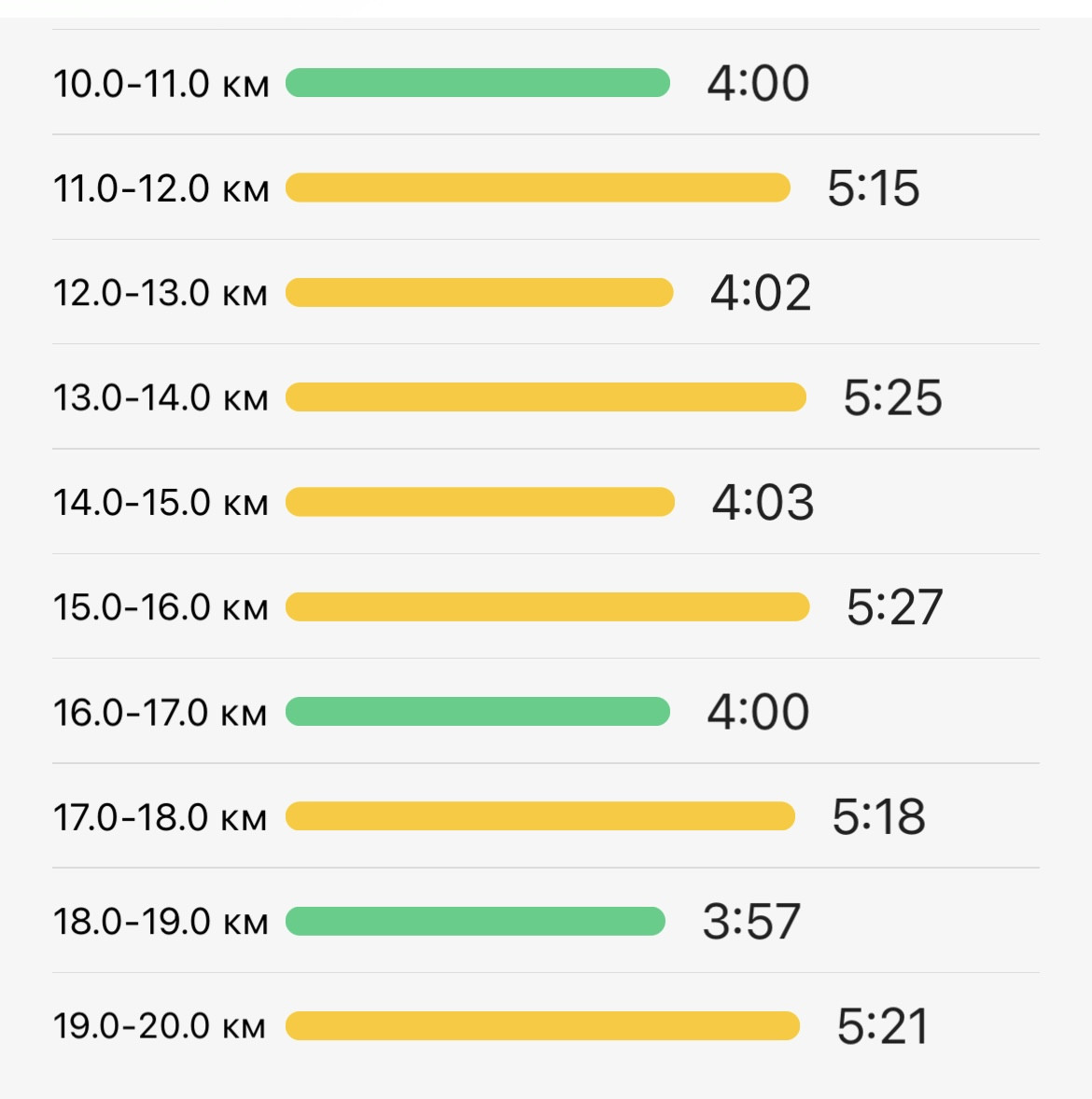Select the 18.0-19.0 км split label
Viewport: 1092px width, 1099px height.
161,921
